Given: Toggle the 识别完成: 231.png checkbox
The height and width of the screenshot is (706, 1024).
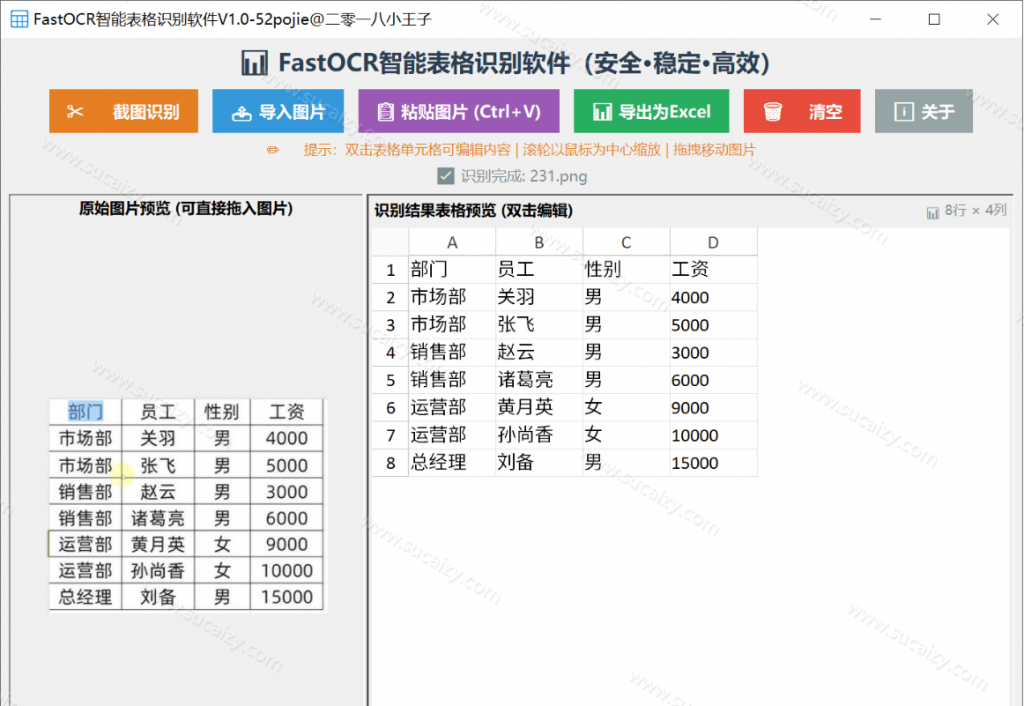Looking at the screenshot, I should tap(445, 176).
